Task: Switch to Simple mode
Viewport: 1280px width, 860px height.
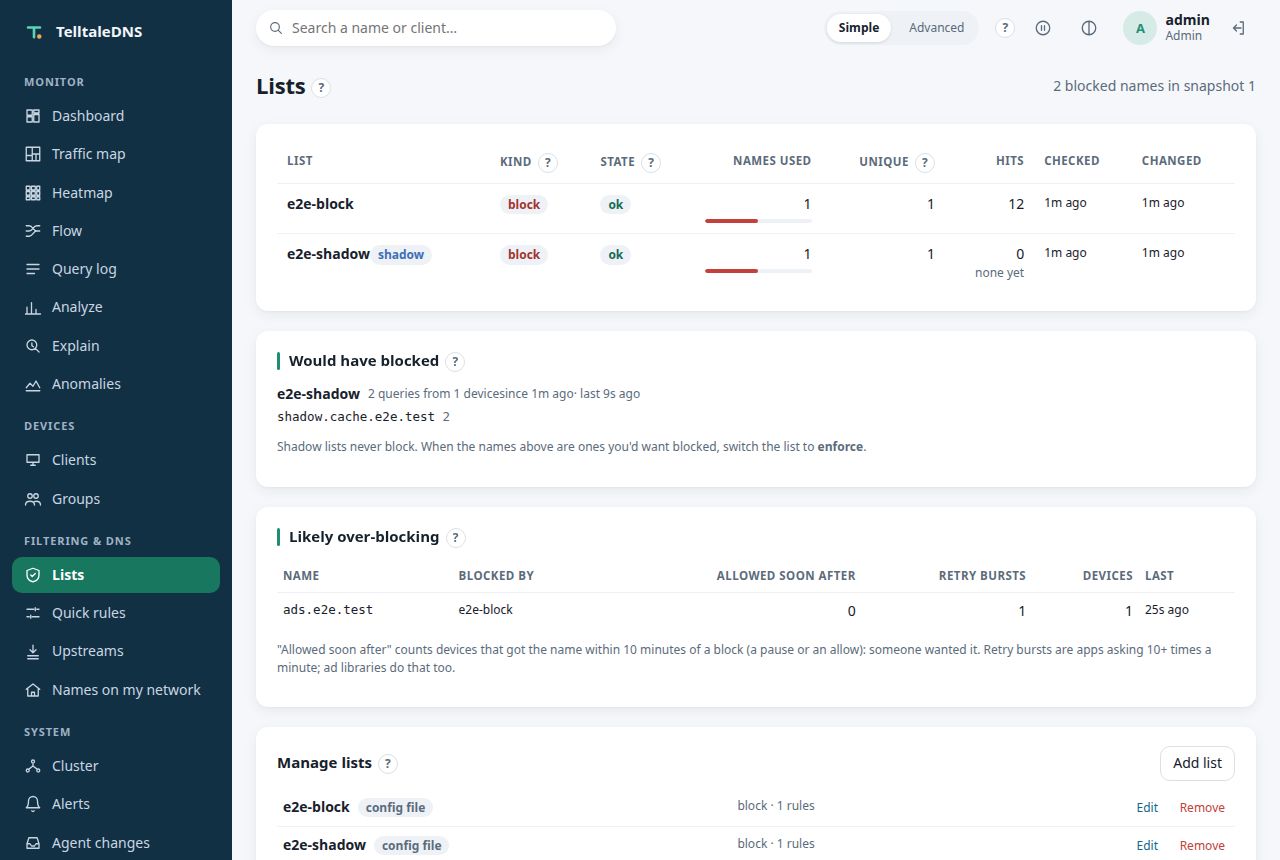Action: click(859, 28)
